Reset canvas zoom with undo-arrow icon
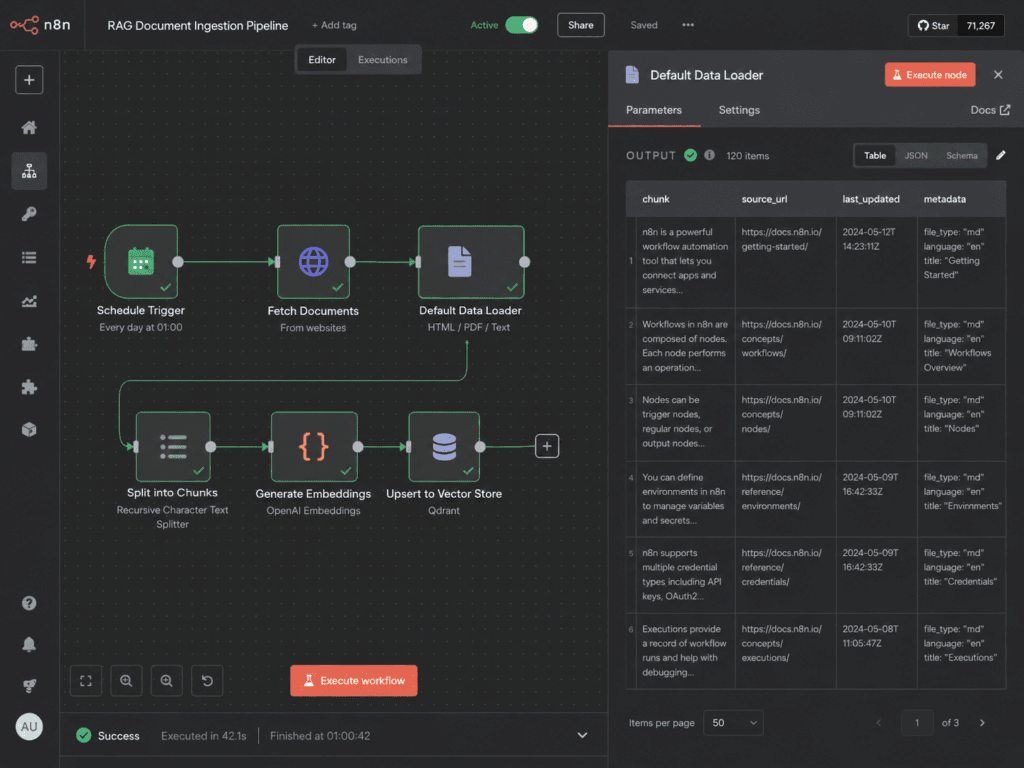Viewport: 1024px width, 768px height. 207,681
